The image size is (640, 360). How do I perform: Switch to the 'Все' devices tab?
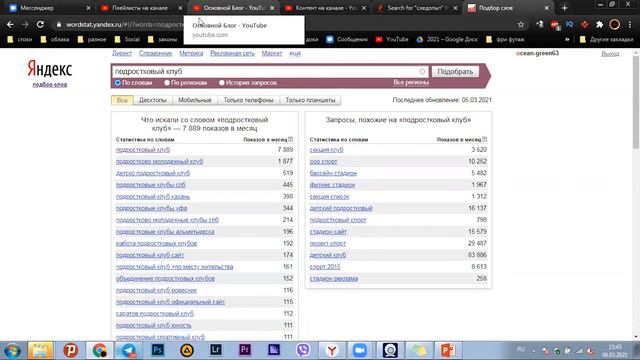[x=122, y=100]
